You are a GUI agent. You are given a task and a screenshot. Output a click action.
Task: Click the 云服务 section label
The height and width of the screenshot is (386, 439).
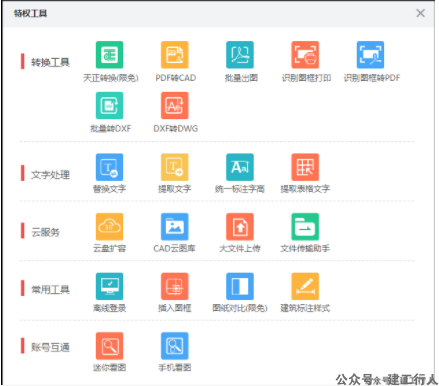[x=46, y=232]
